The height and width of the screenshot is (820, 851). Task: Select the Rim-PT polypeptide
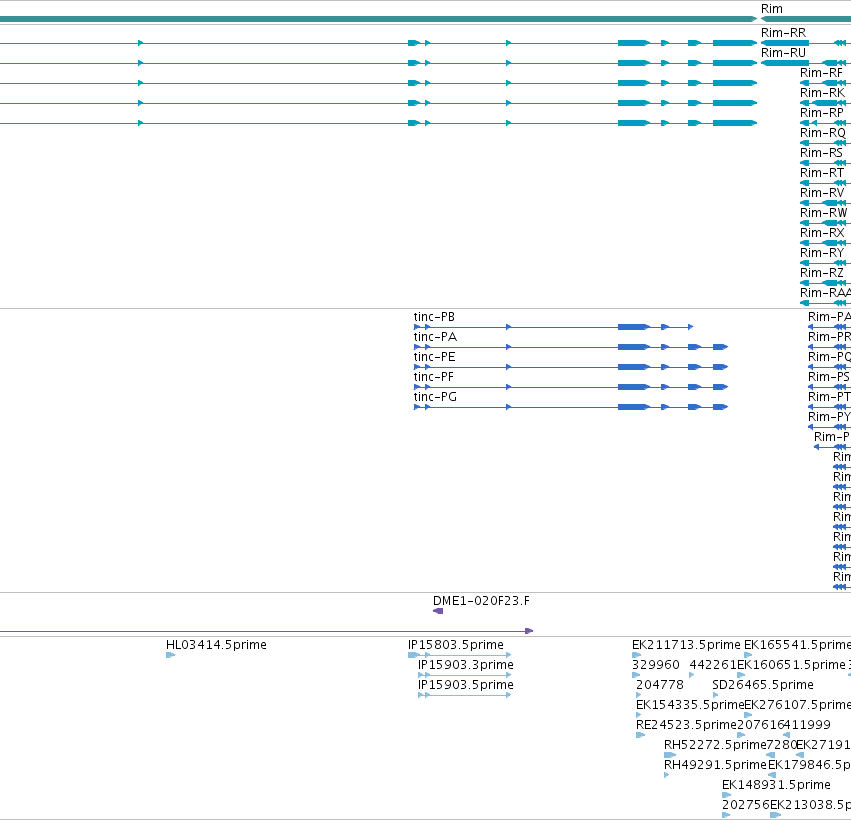click(829, 397)
